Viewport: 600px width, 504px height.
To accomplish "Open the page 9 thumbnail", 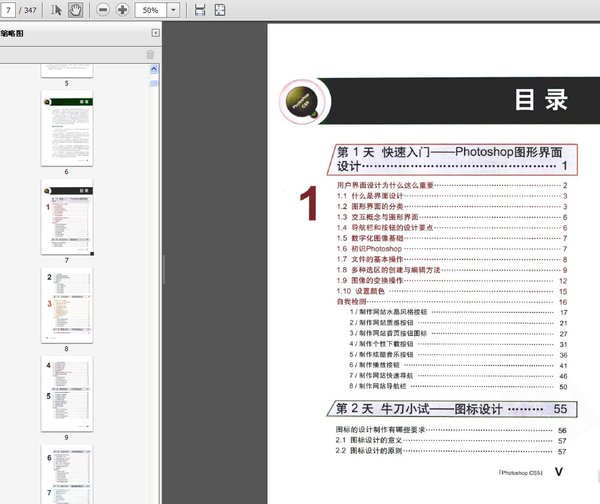I will coord(67,392).
